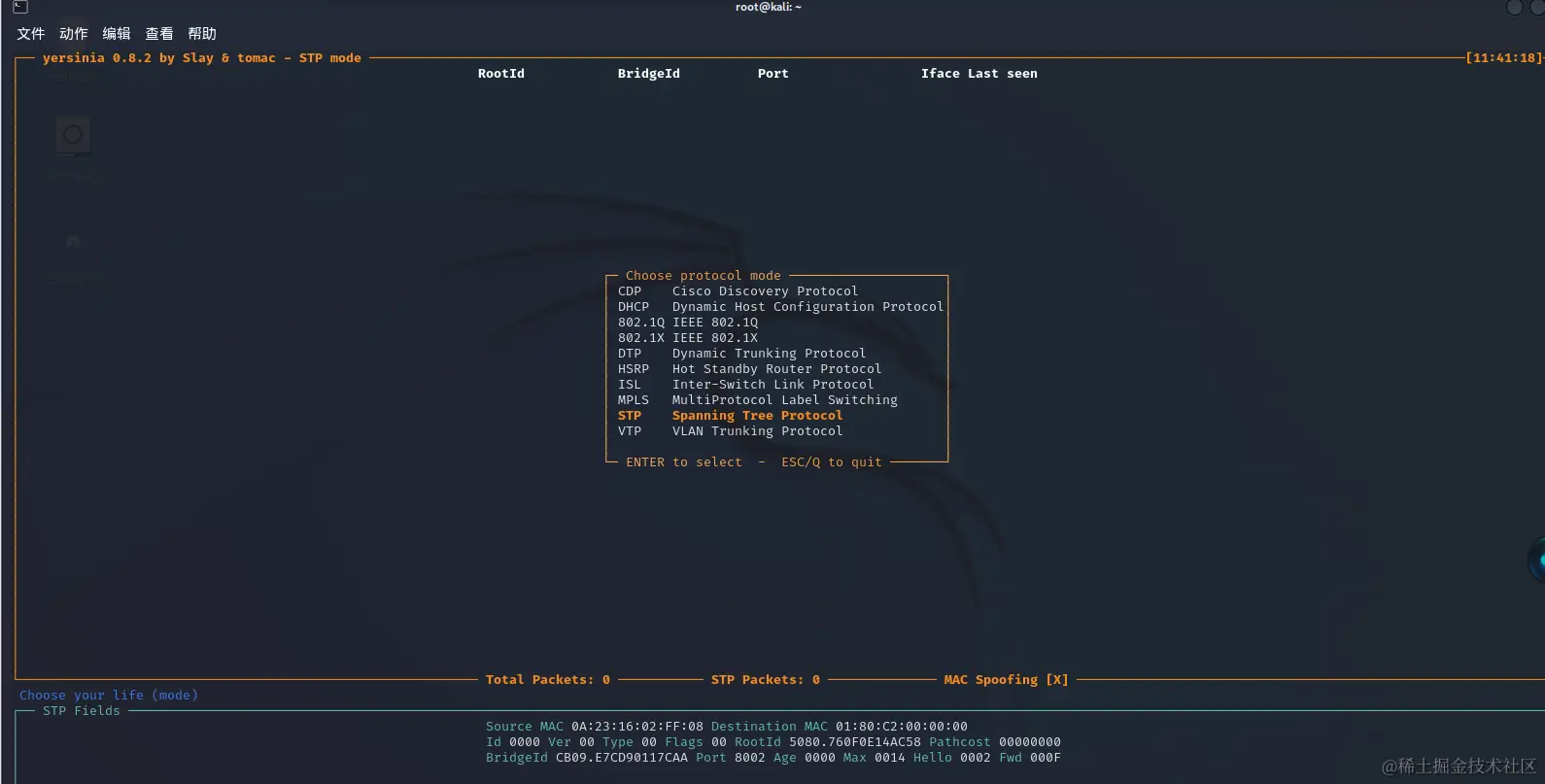Click RootId value 5080.760F0E14AC58

point(855,742)
